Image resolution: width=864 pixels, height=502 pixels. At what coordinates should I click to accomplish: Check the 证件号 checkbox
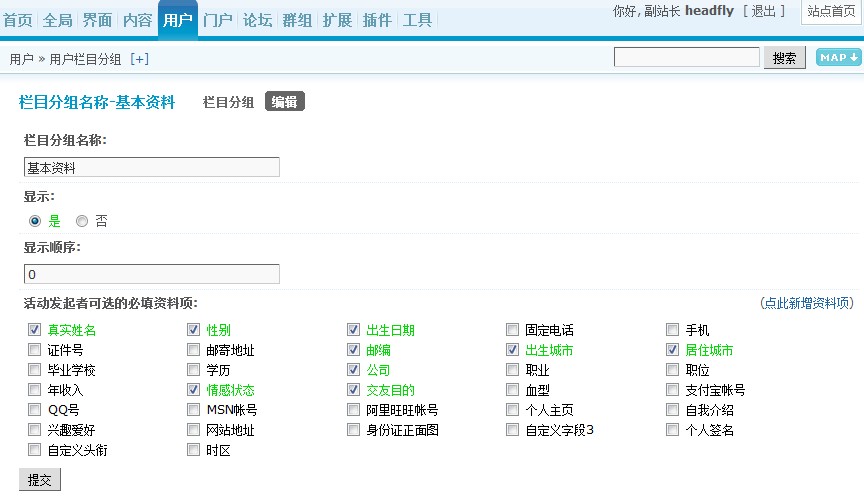tap(34, 349)
